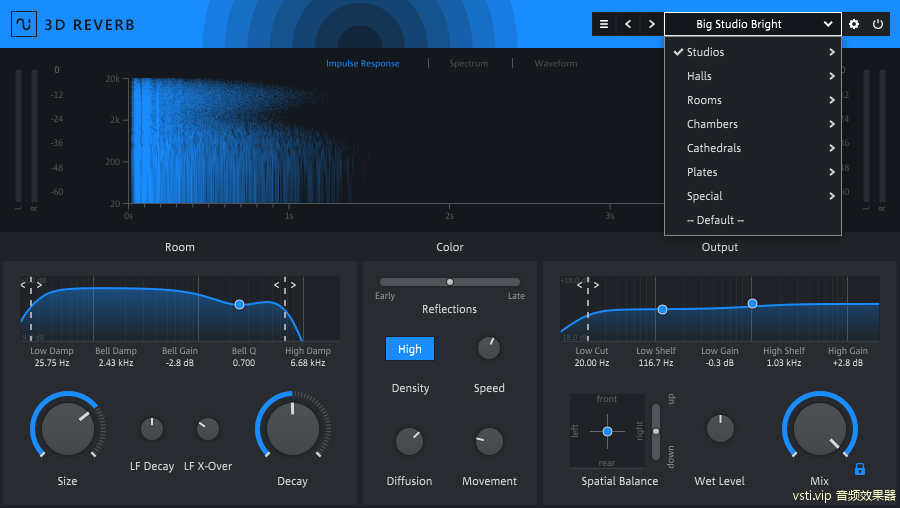
Task: Click the Bell Damp value 2.43 kHz
Action: [x=116, y=363]
